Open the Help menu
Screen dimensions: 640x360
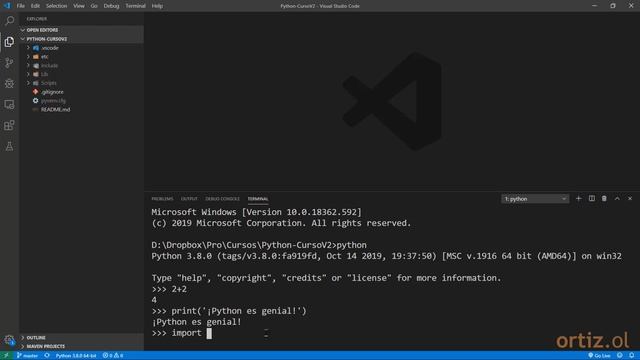[157, 6]
